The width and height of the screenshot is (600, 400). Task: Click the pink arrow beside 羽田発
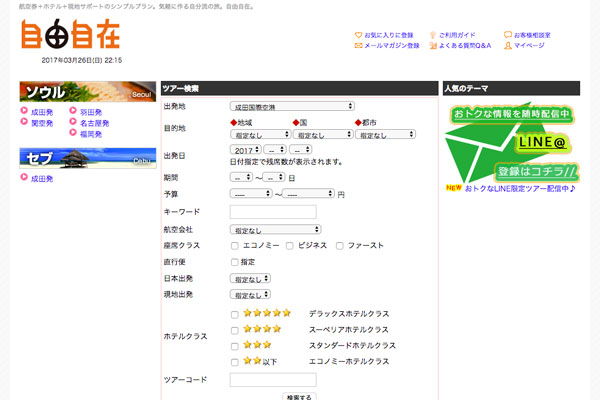pos(73,111)
